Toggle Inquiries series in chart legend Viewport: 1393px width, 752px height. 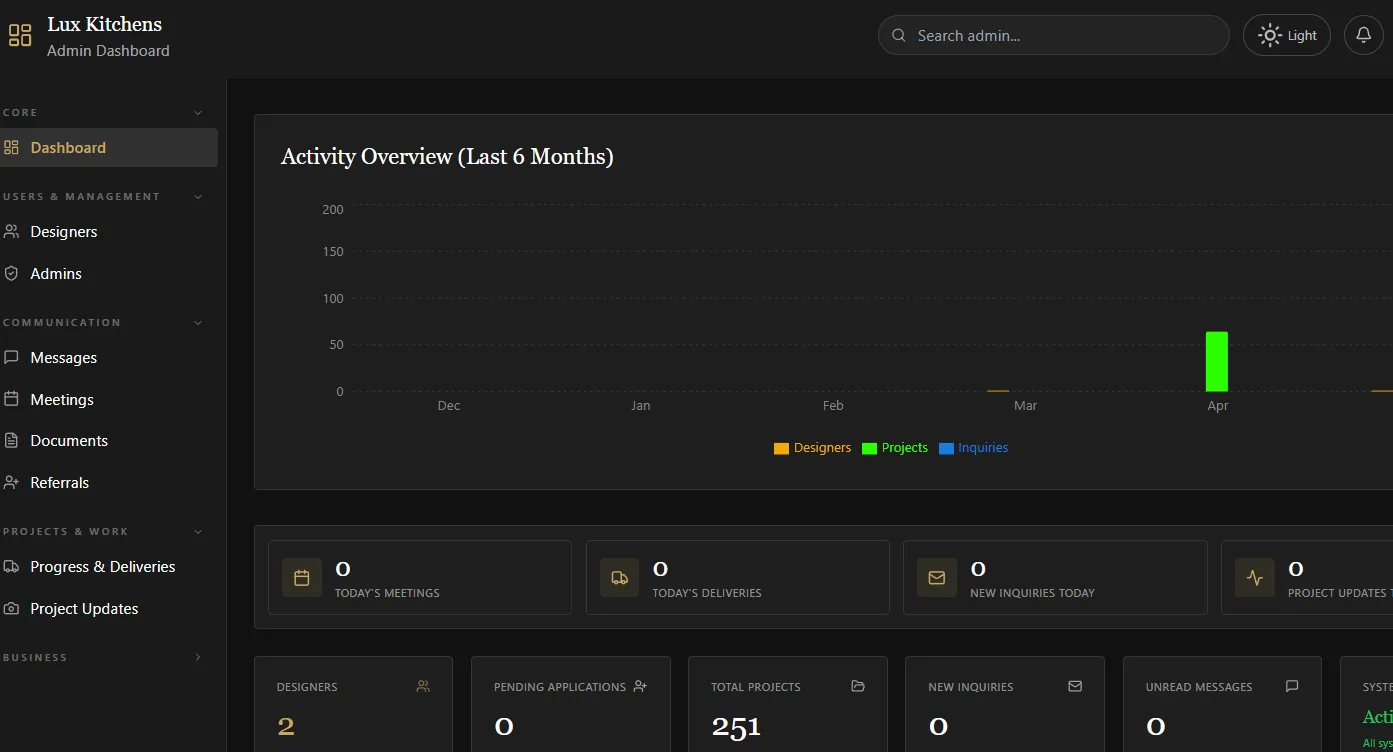973,448
